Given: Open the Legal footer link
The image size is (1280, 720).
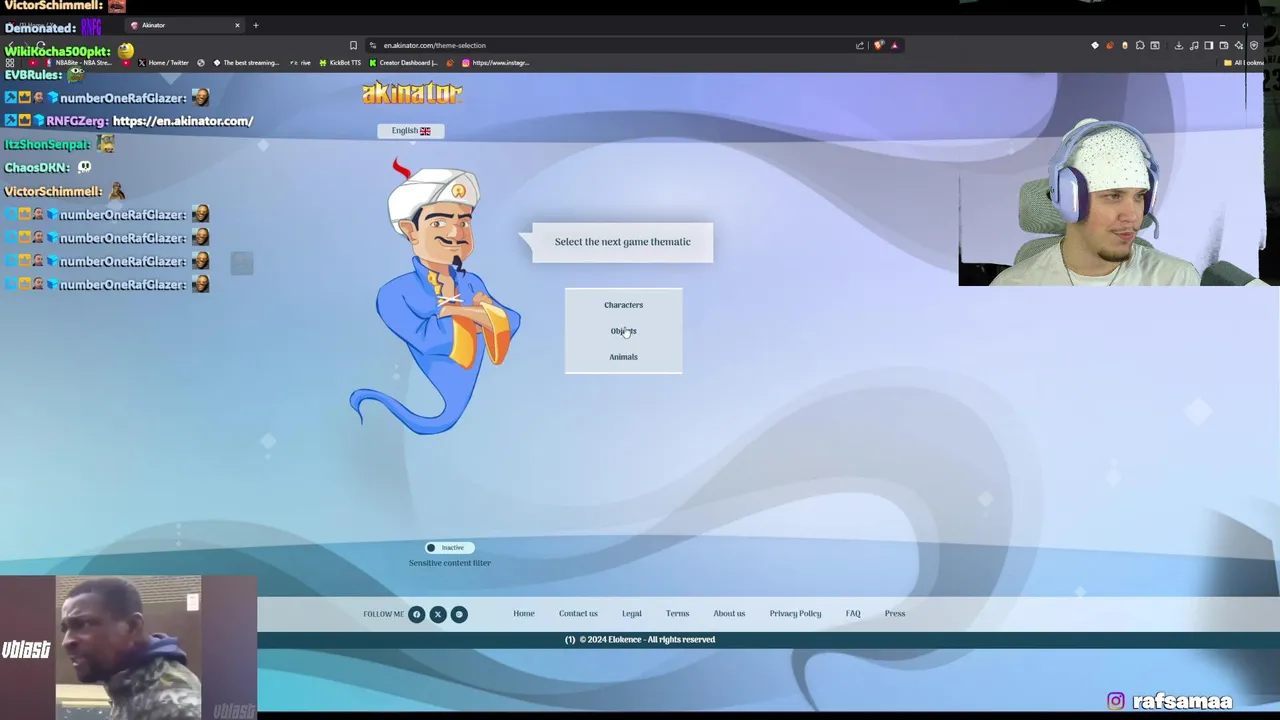Looking at the screenshot, I should [x=632, y=614].
